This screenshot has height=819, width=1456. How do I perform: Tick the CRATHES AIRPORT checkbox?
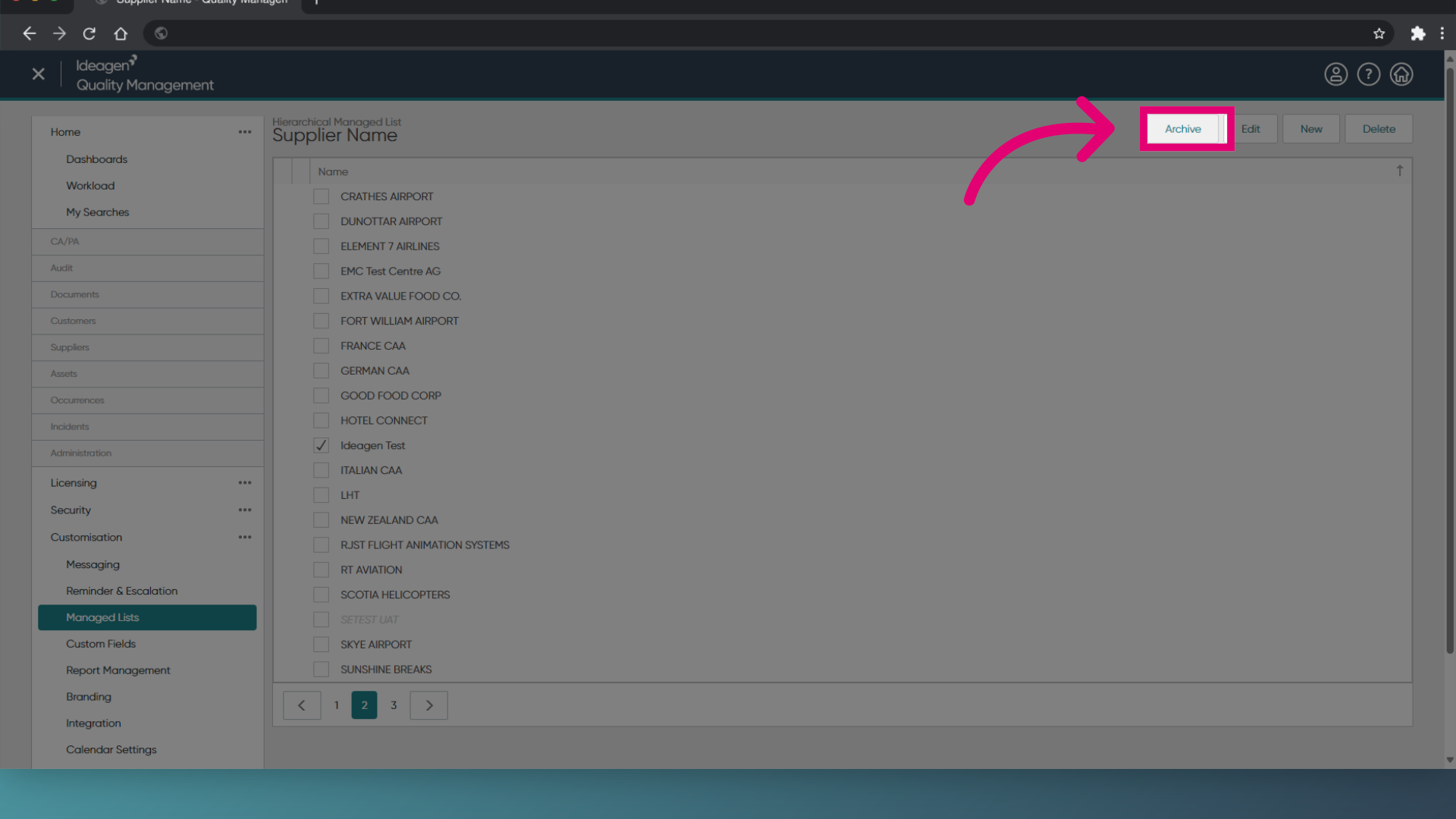pyautogui.click(x=322, y=196)
